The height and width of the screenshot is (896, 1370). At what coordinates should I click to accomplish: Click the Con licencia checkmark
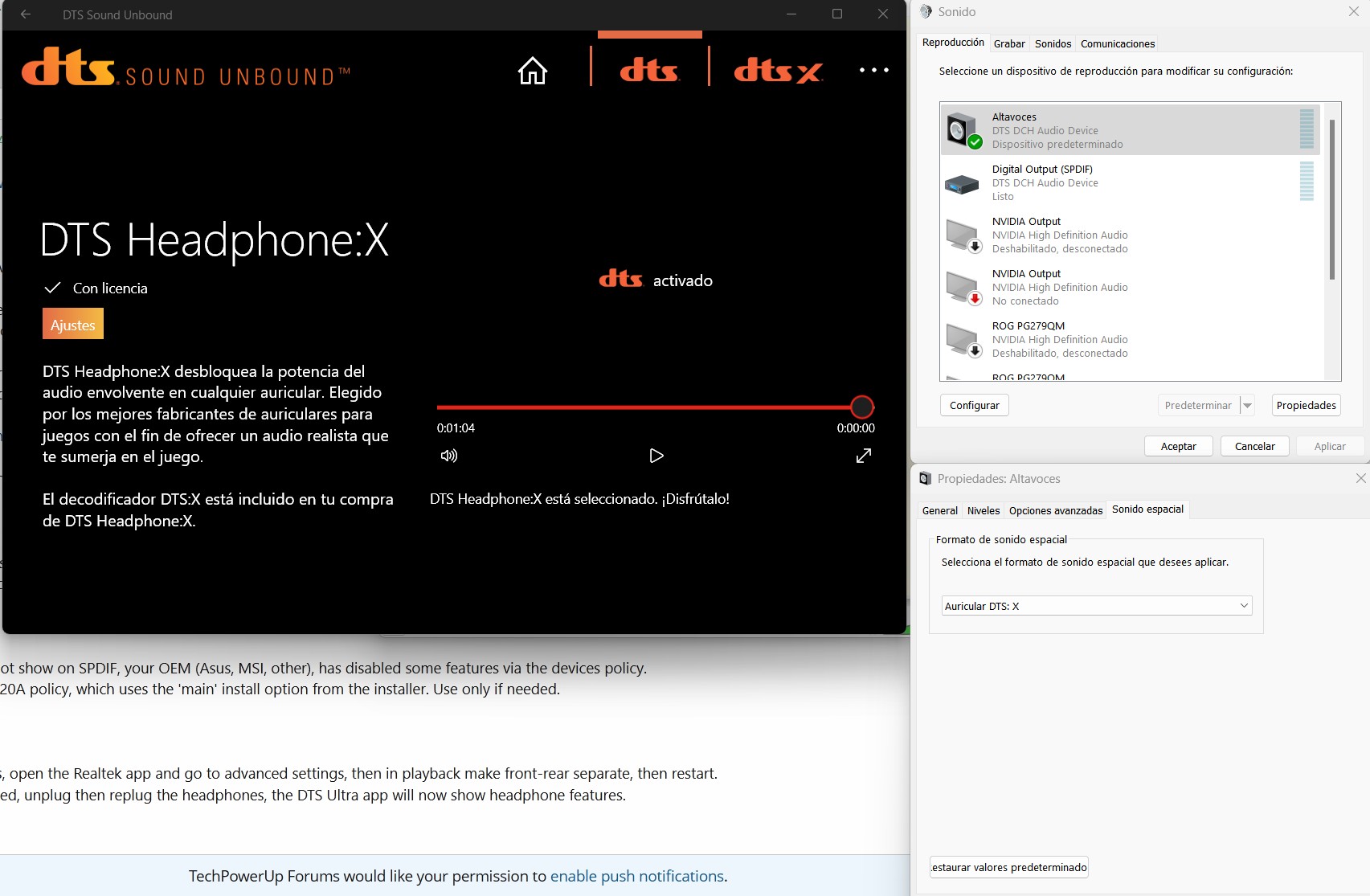tap(52, 288)
